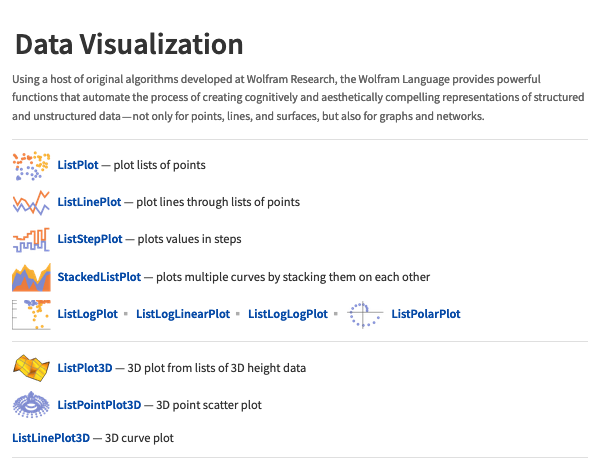Select the ListLogLogPlot link
The height and width of the screenshot is (467, 600).
point(288,314)
